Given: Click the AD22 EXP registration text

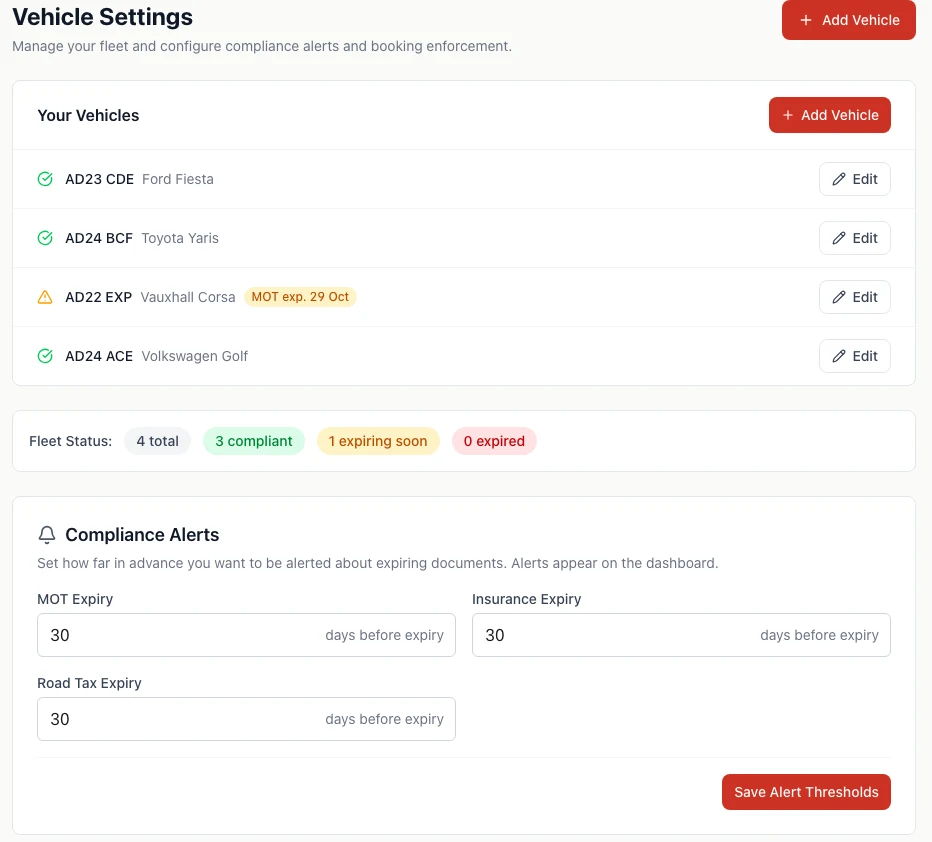Looking at the screenshot, I should pos(99,297).
